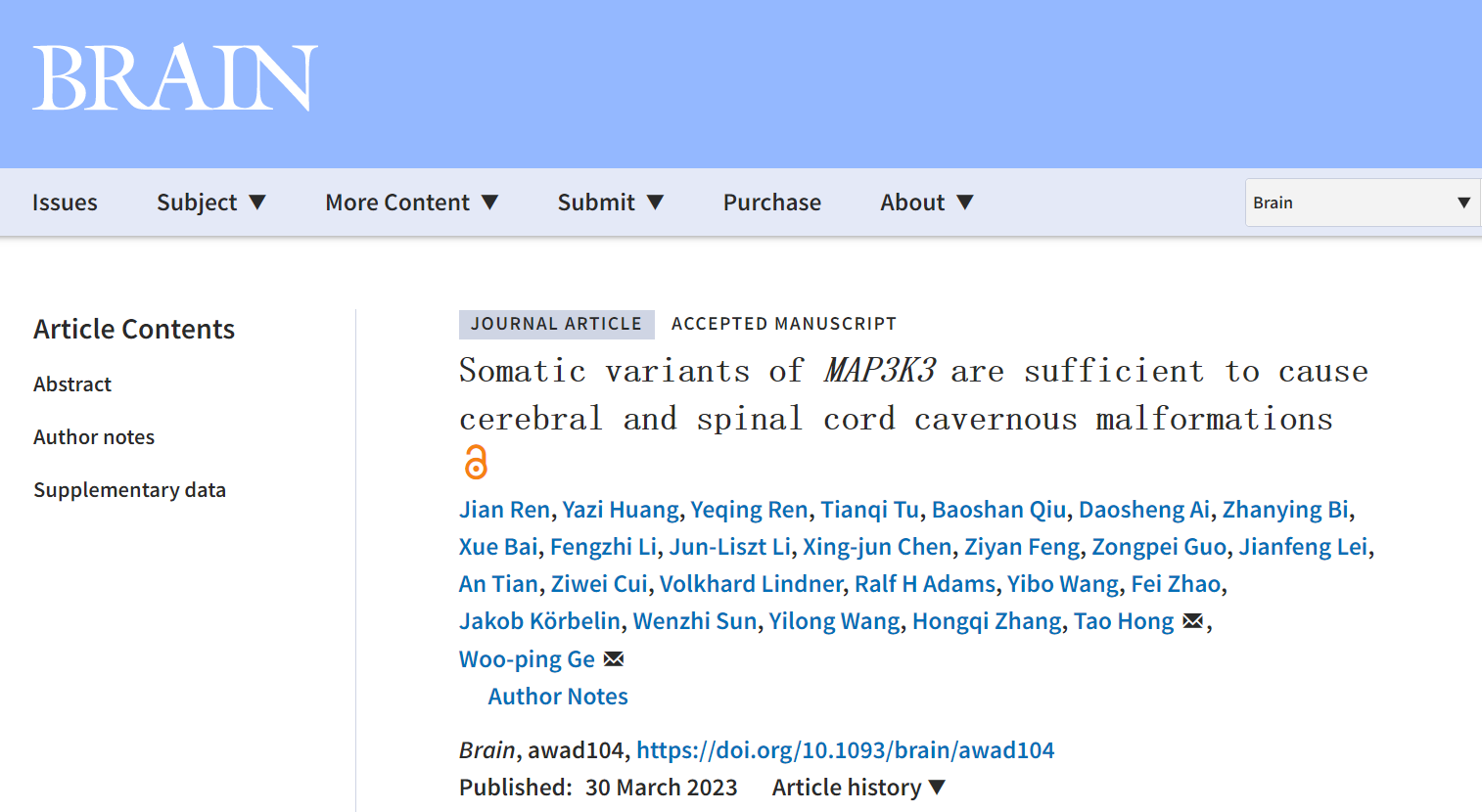The image size is (1482, 812).
Task: Expand the Submit dropdown menu
Action: coord(611,203)
